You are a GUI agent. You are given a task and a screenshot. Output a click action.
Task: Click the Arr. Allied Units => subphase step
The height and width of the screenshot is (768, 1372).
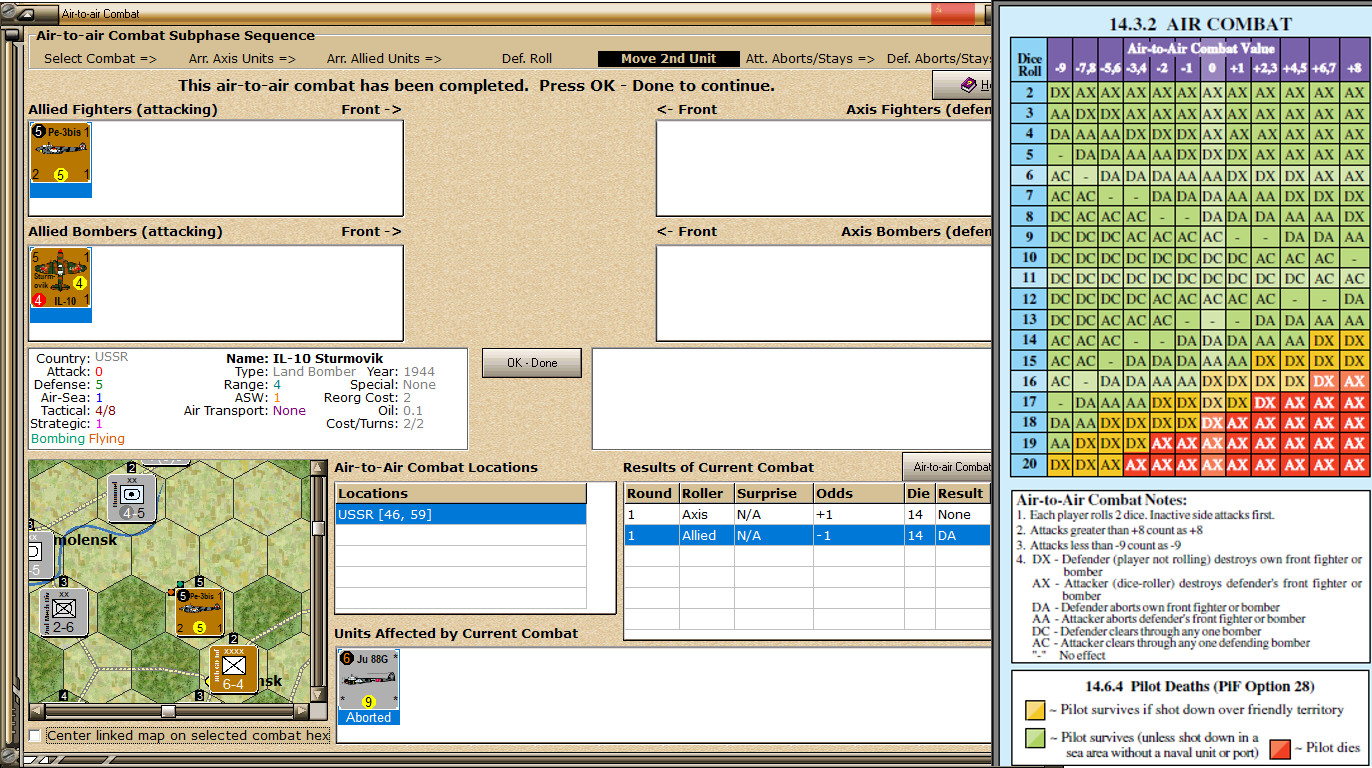click(x=384, y=58)
